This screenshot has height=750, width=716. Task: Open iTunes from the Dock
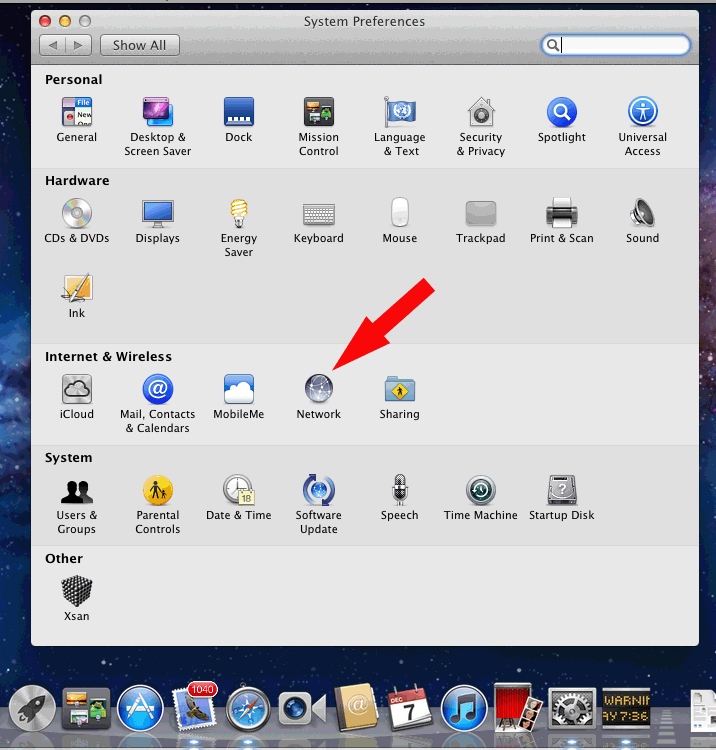[463, 709]
